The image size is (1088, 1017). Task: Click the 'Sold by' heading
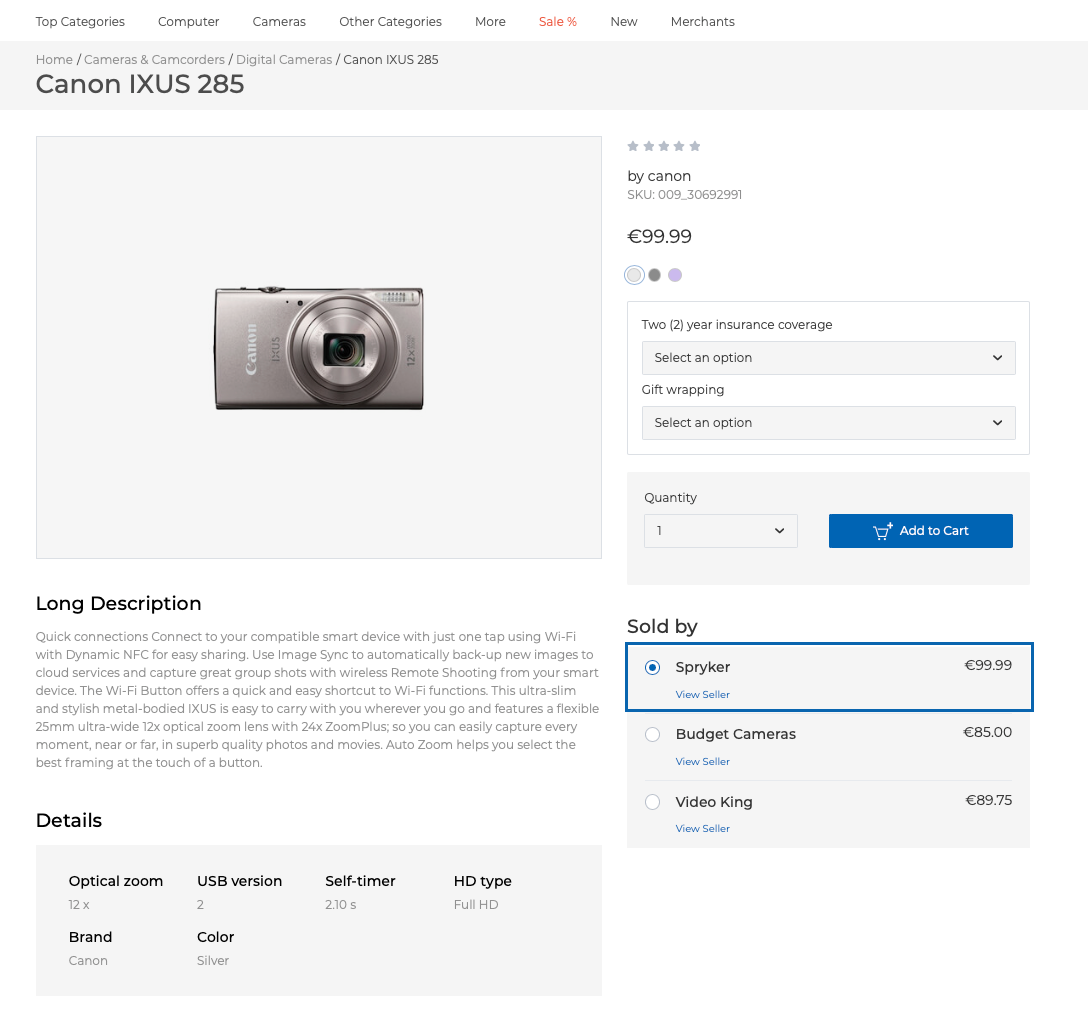coord(662,626)
